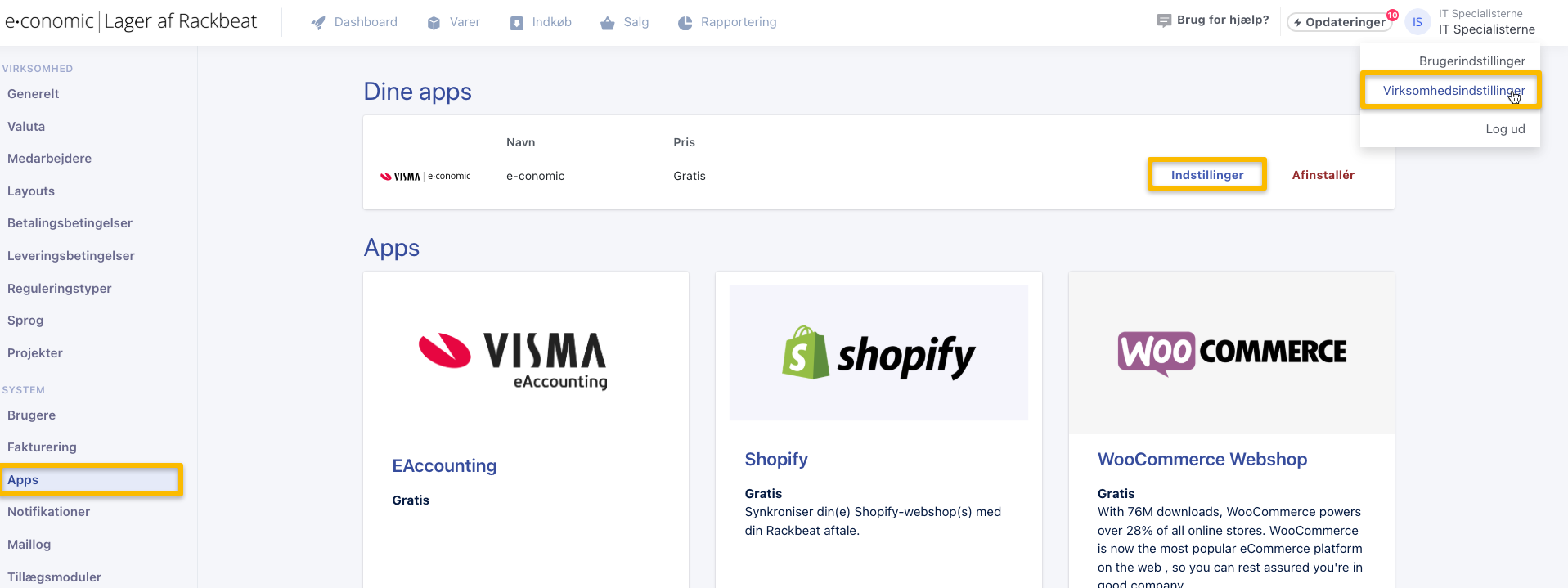Click the Rapportering pie chart icon
1568x588 pixels.
[x=685, y=23]
